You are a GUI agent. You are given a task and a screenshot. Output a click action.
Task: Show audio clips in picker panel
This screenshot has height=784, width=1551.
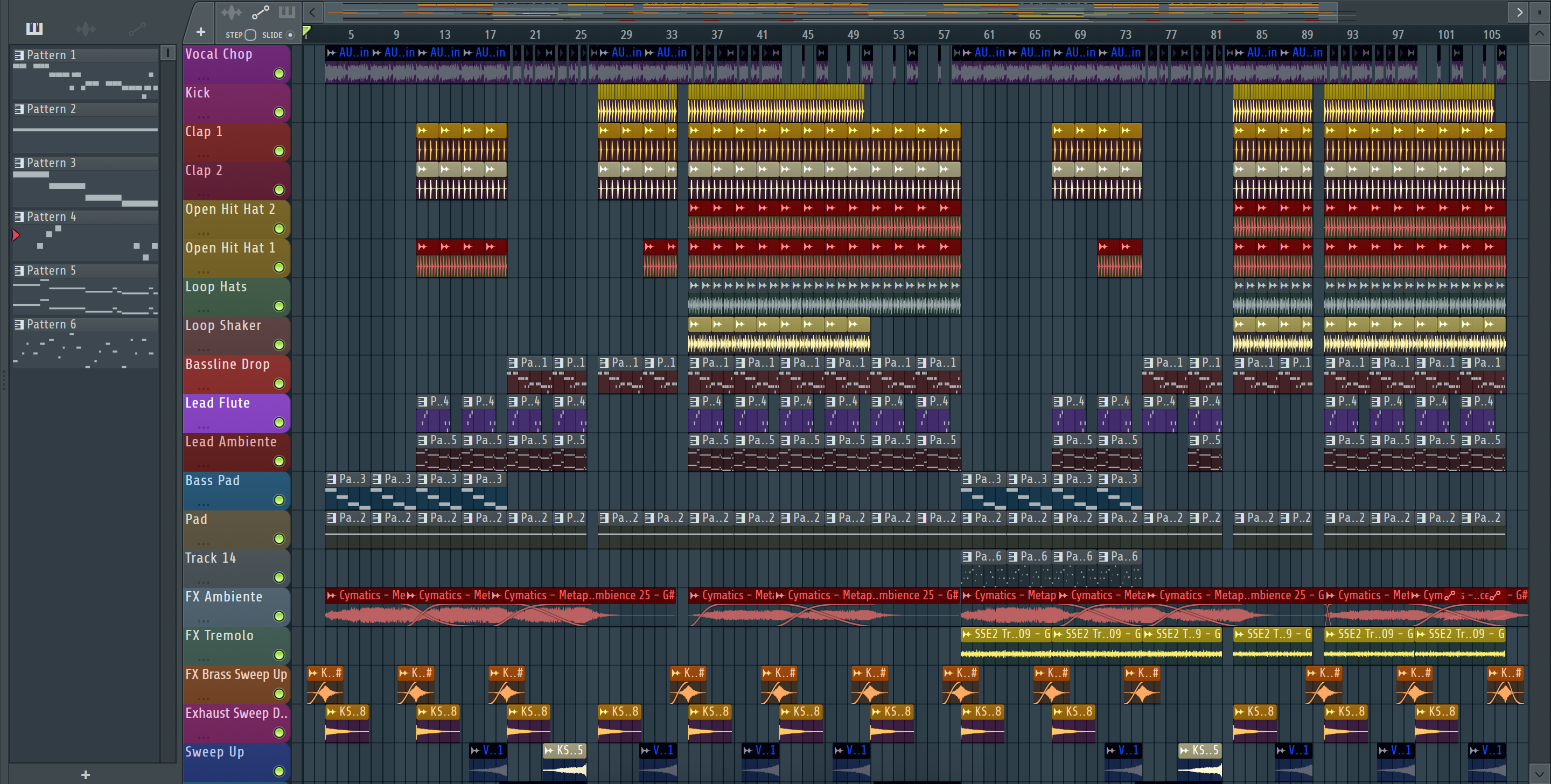click(86, 29)
